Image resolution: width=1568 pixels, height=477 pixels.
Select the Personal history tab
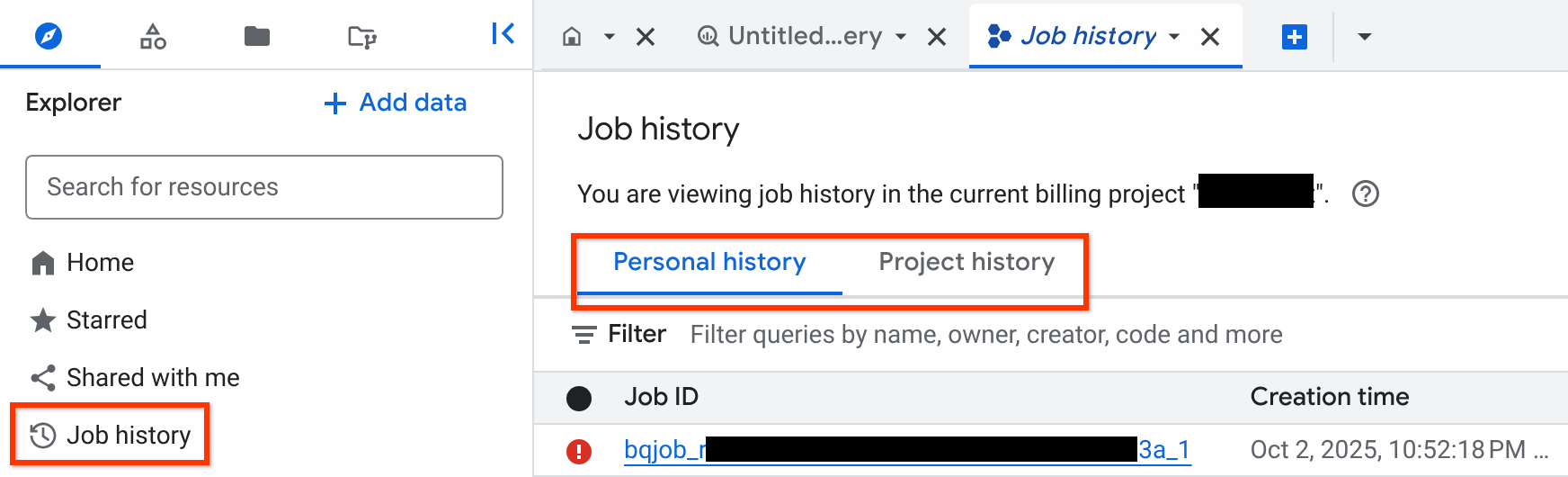pos(709,262)
